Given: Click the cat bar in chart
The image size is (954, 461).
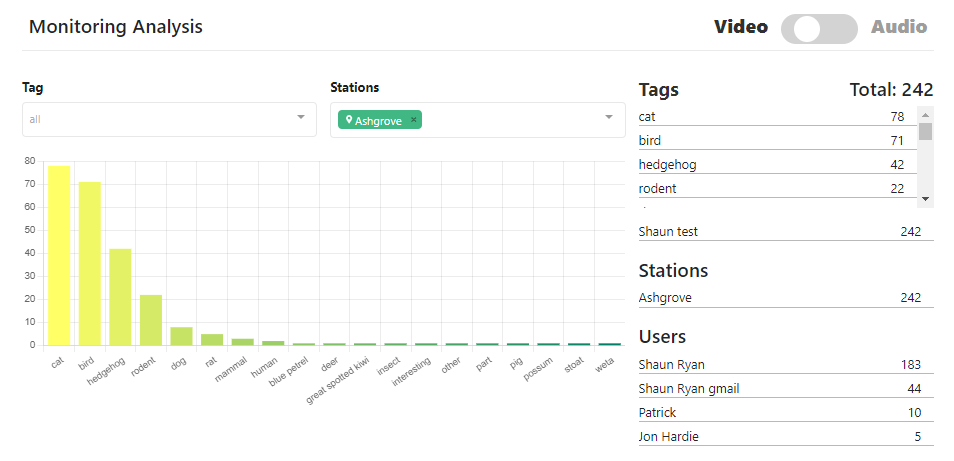Looking at the screenshot, I should 59,255.
